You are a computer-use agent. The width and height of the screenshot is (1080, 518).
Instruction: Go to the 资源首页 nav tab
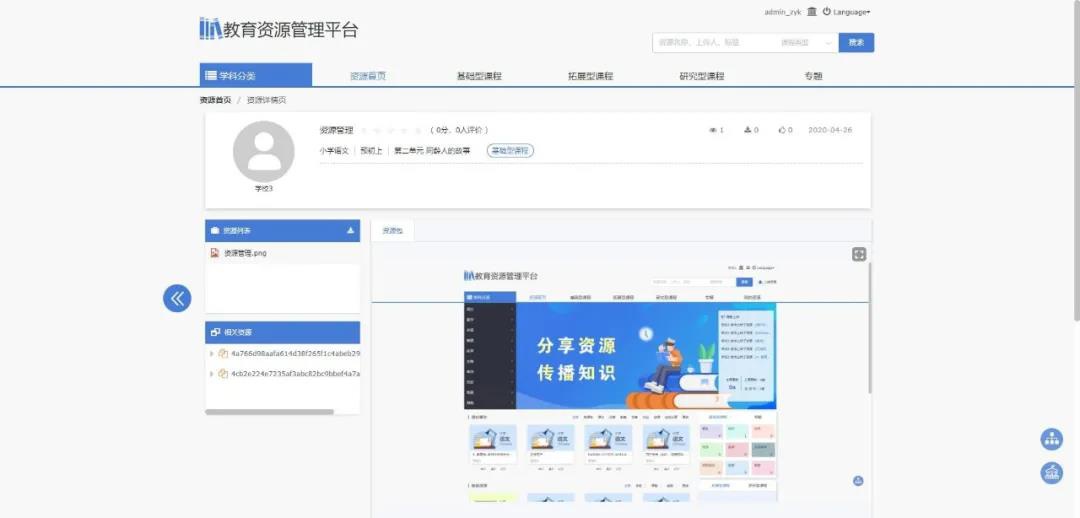coord(368,76)
